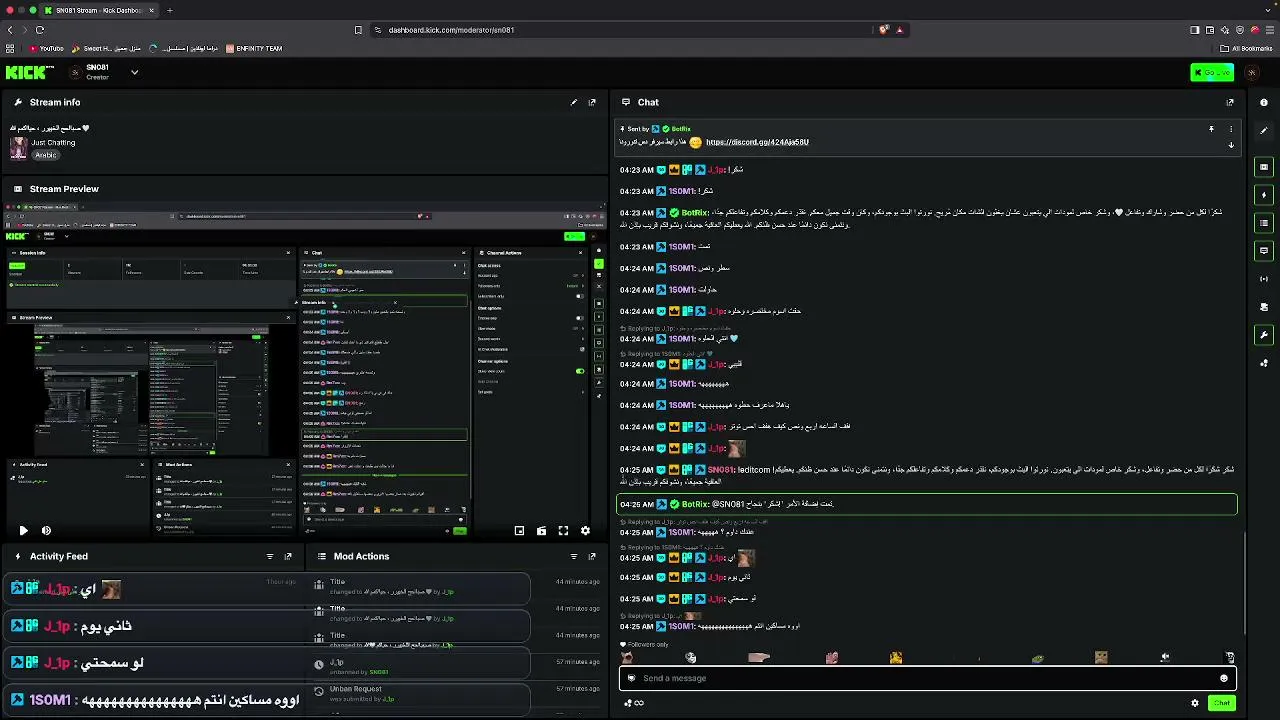The image size is (1280, 720).
Task: Open the ENFINITY TEAM bookmark
Action: 254,48
